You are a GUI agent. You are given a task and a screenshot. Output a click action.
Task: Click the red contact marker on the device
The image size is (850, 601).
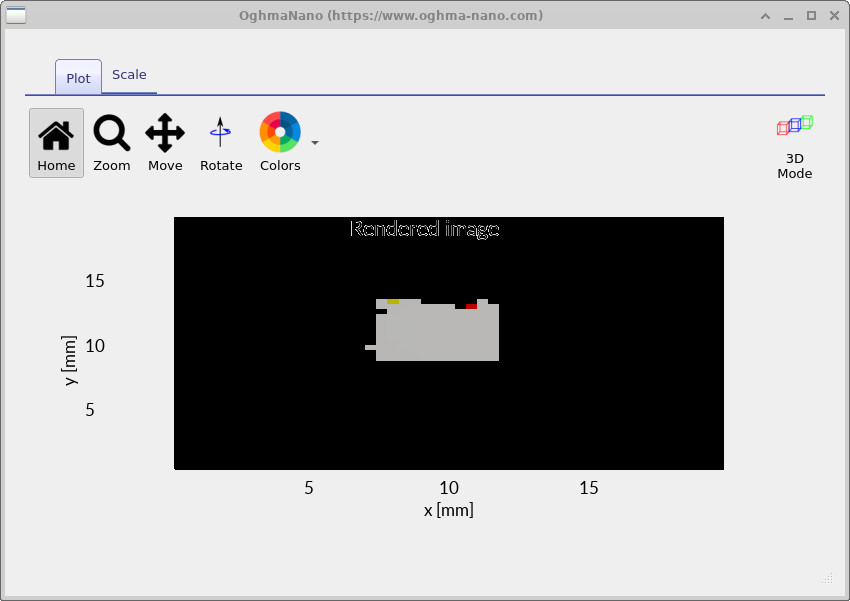(471, 306)
